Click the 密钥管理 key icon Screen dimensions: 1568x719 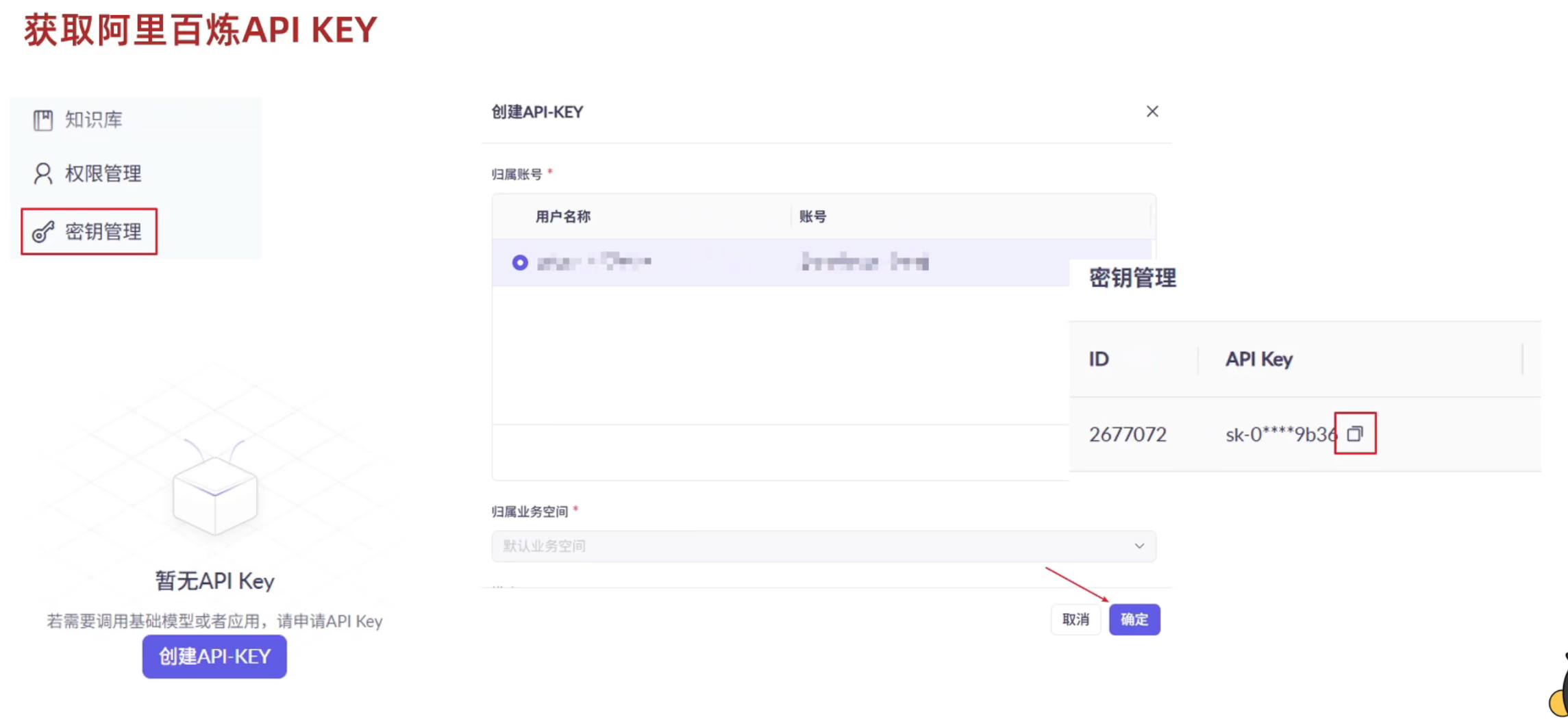[43, 232]
